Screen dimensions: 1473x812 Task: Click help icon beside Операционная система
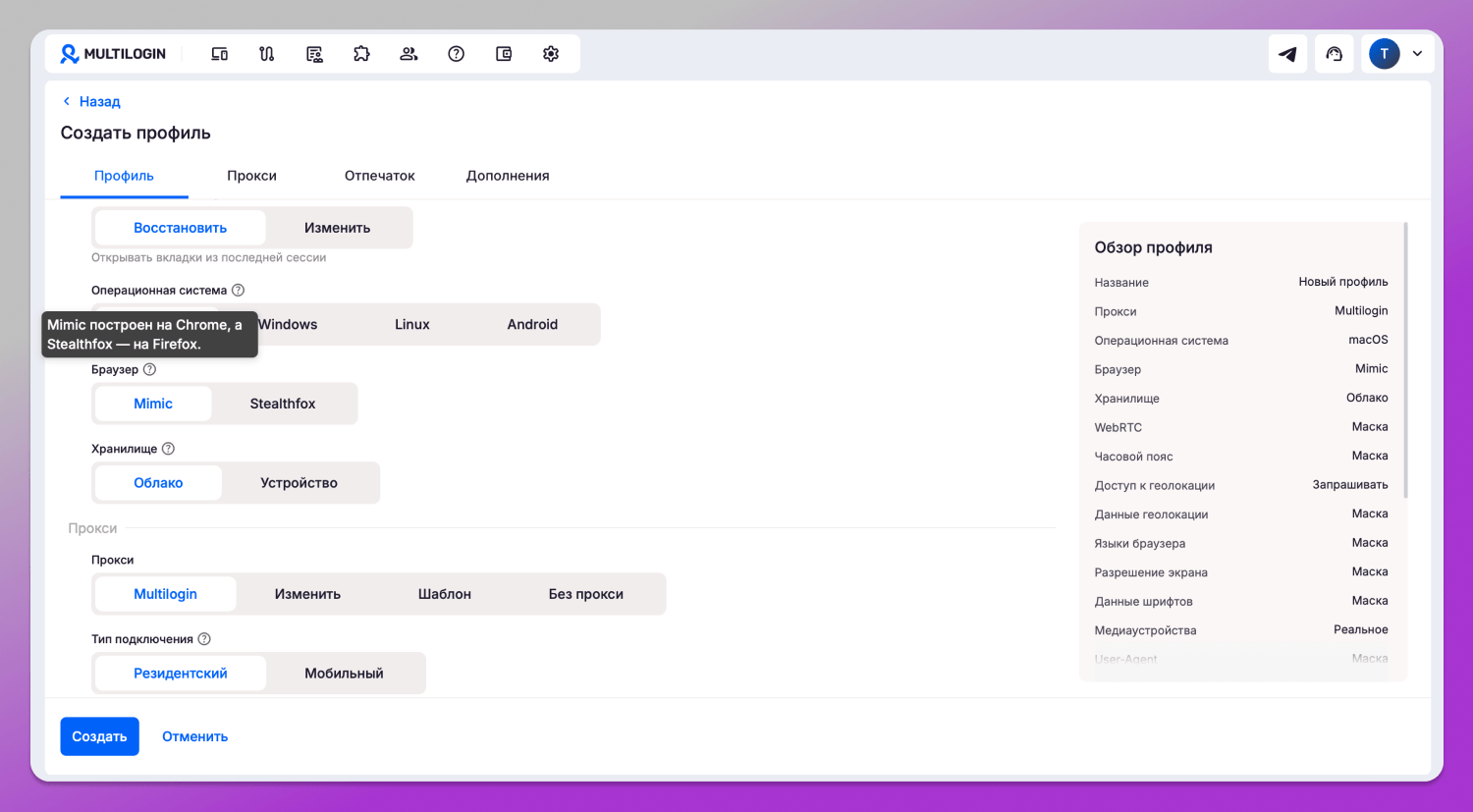238,291
